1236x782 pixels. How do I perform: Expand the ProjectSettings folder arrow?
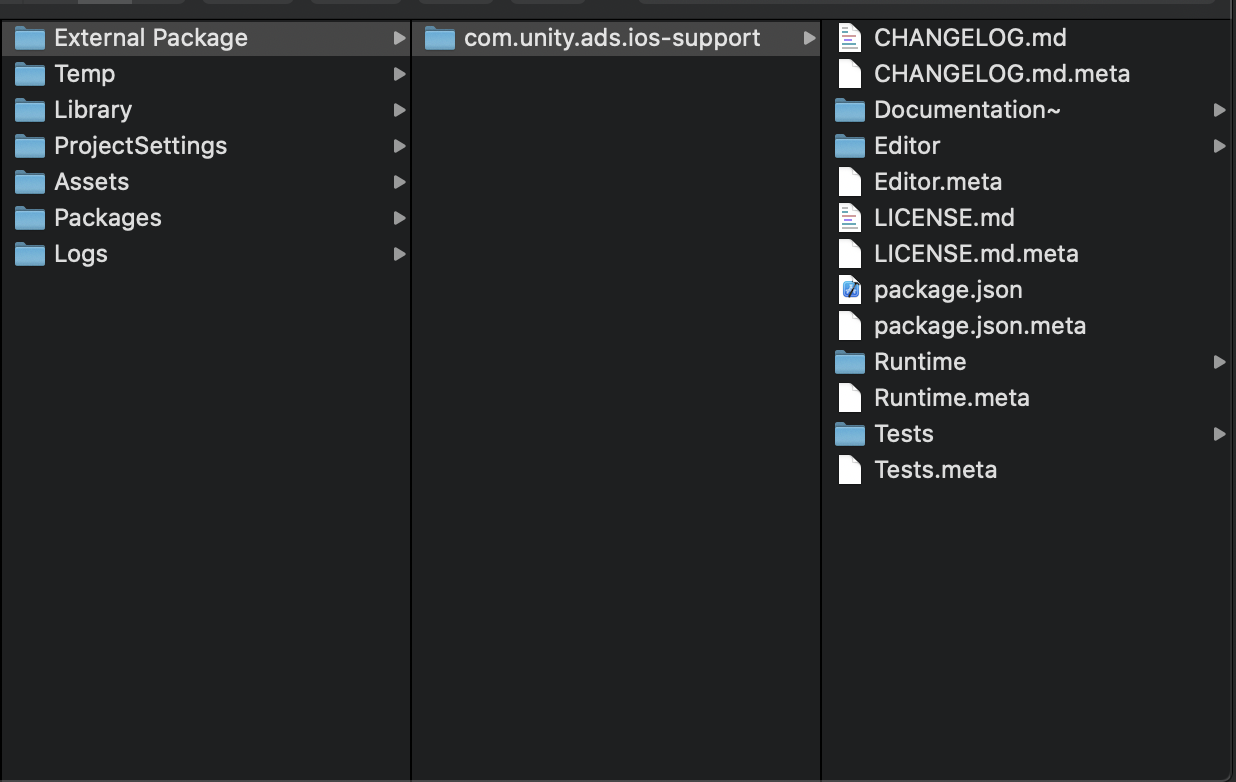(400, 146)
